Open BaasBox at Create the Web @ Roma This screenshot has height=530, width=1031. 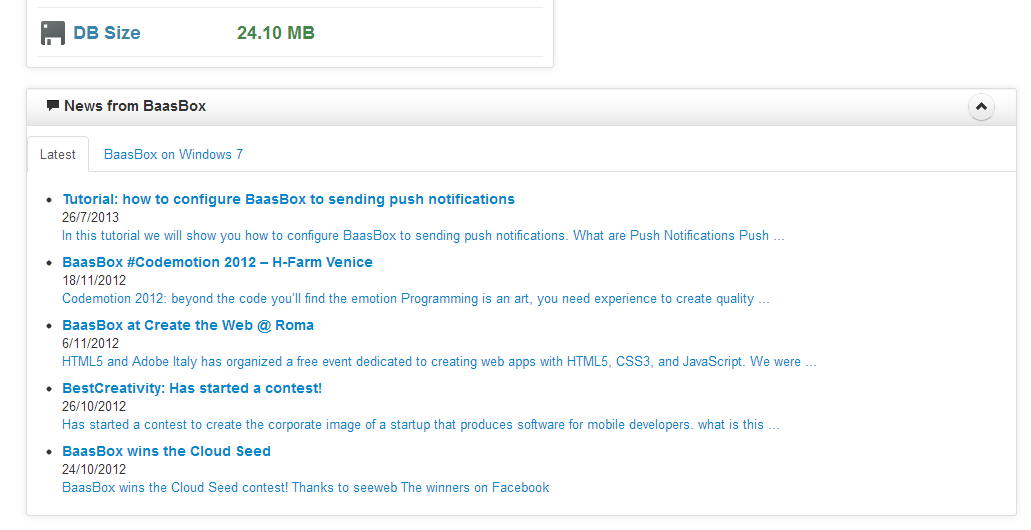(188, 325)
